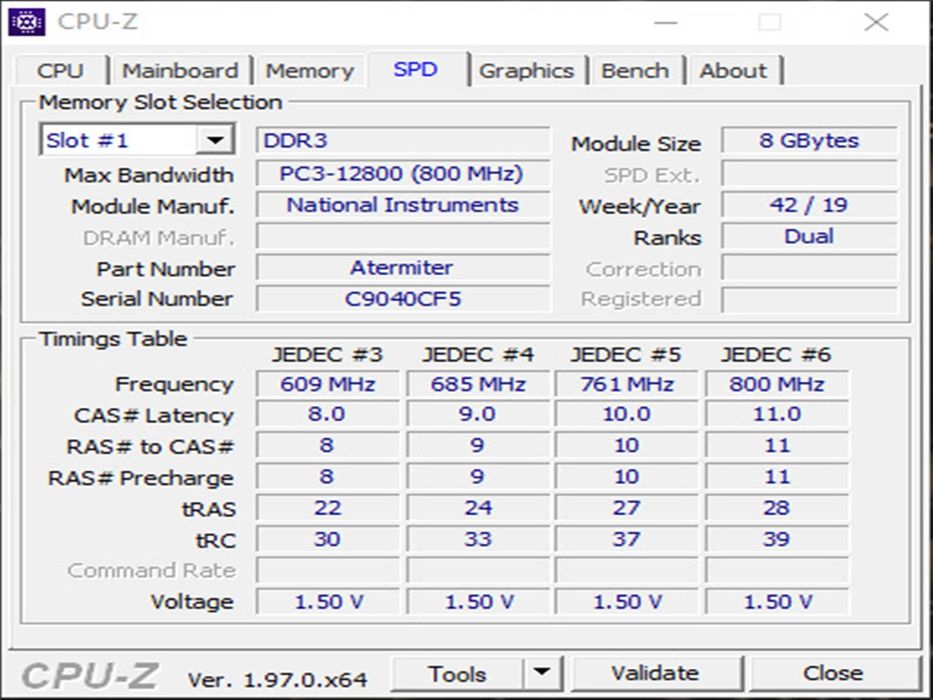Click the empty DRAM Manuf. field
The image size is (933, 700).
403,236
